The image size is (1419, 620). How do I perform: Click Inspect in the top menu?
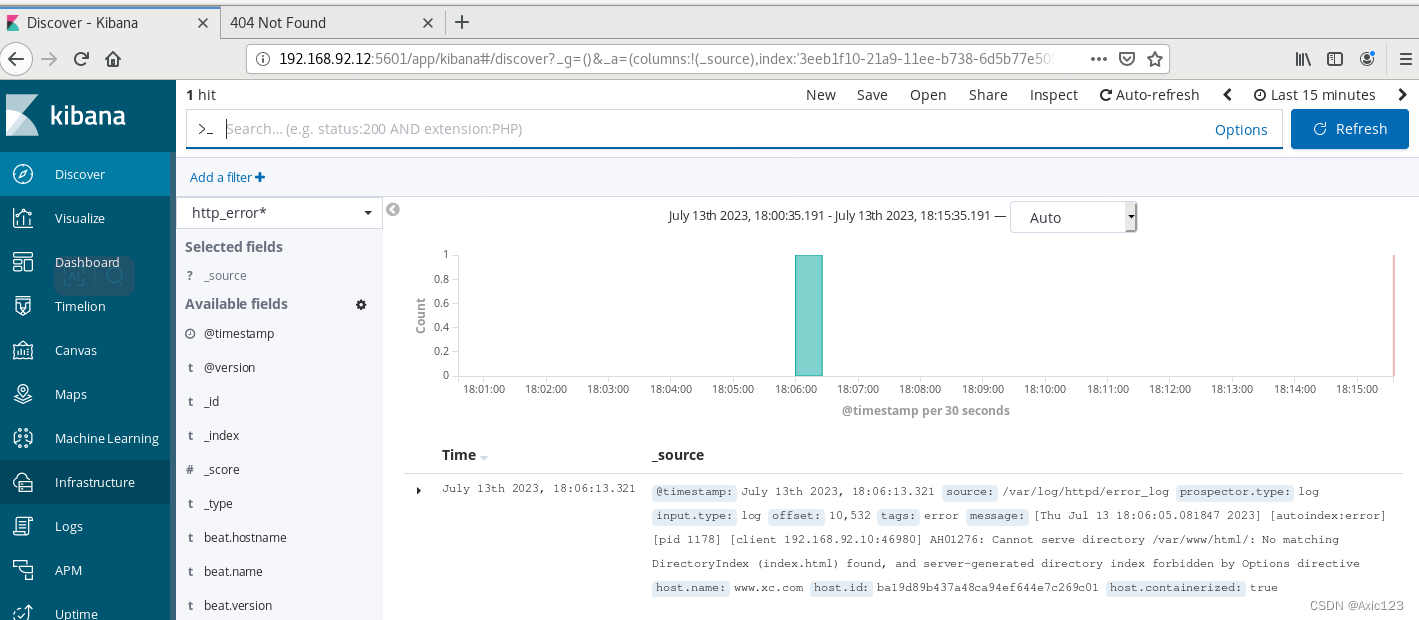(x=1054, y=95)
